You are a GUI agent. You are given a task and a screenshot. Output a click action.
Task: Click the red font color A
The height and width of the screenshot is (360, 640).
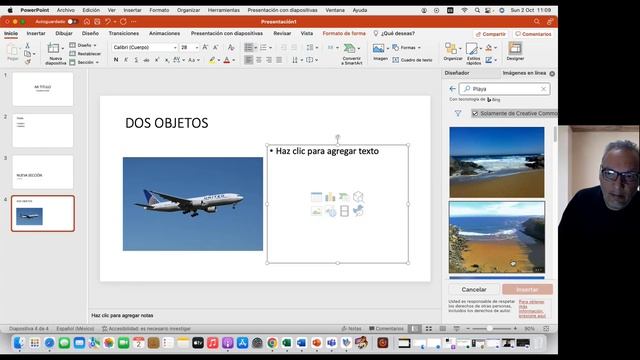coord(227,60)
